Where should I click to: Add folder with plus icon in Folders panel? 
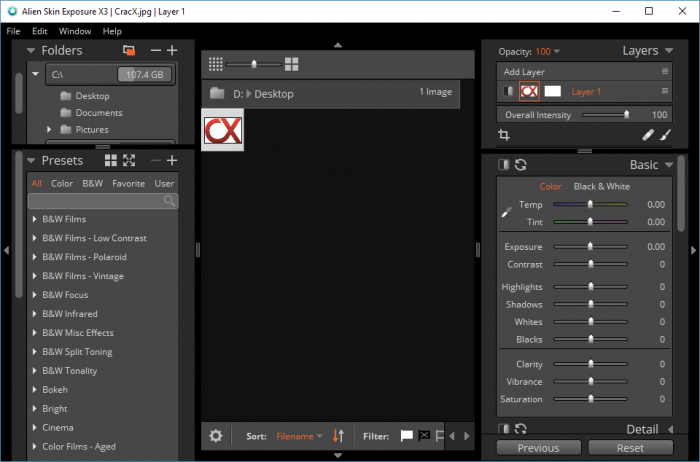(172, 50)
